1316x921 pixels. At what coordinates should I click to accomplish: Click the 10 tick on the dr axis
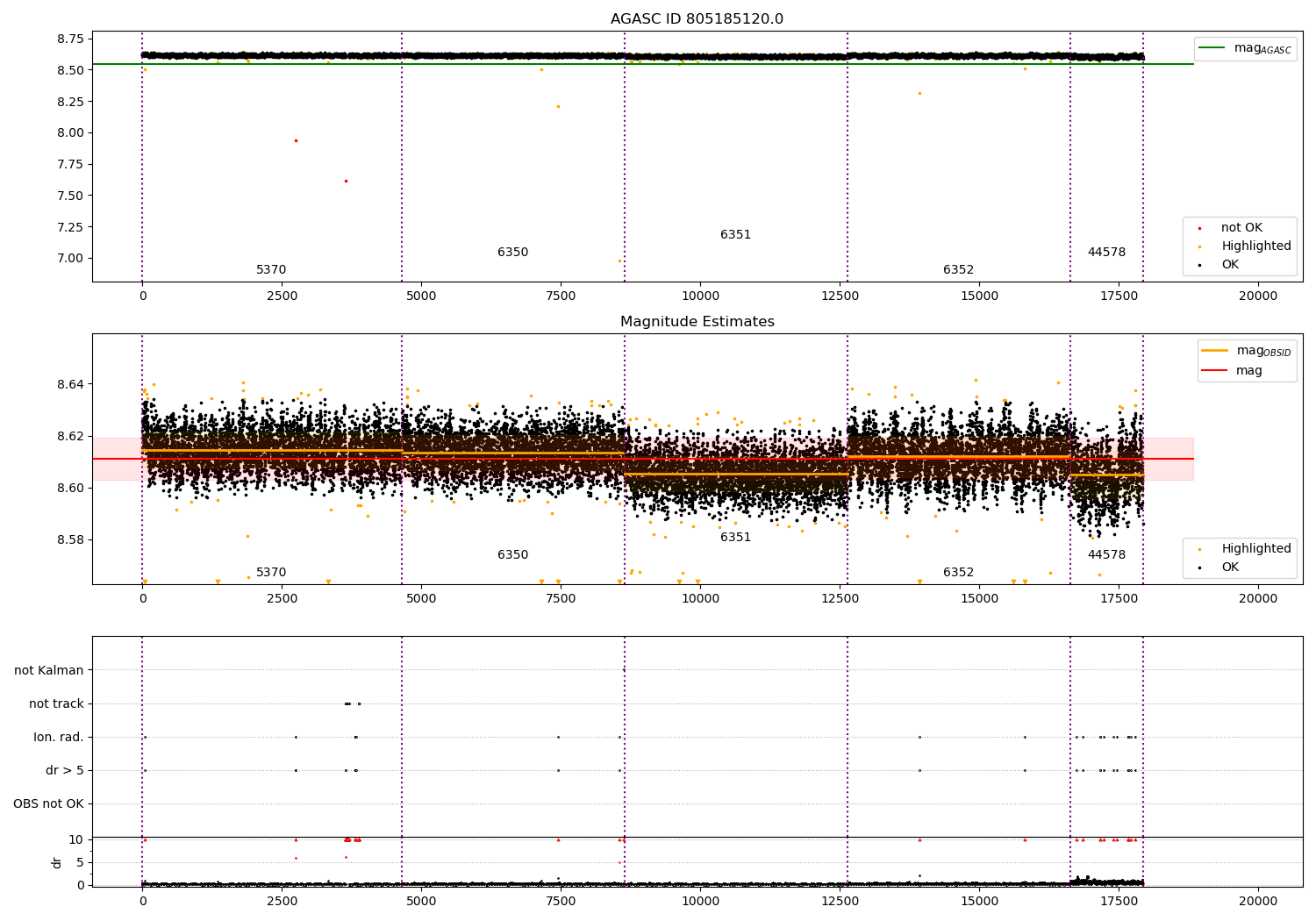tap(76, 840)
